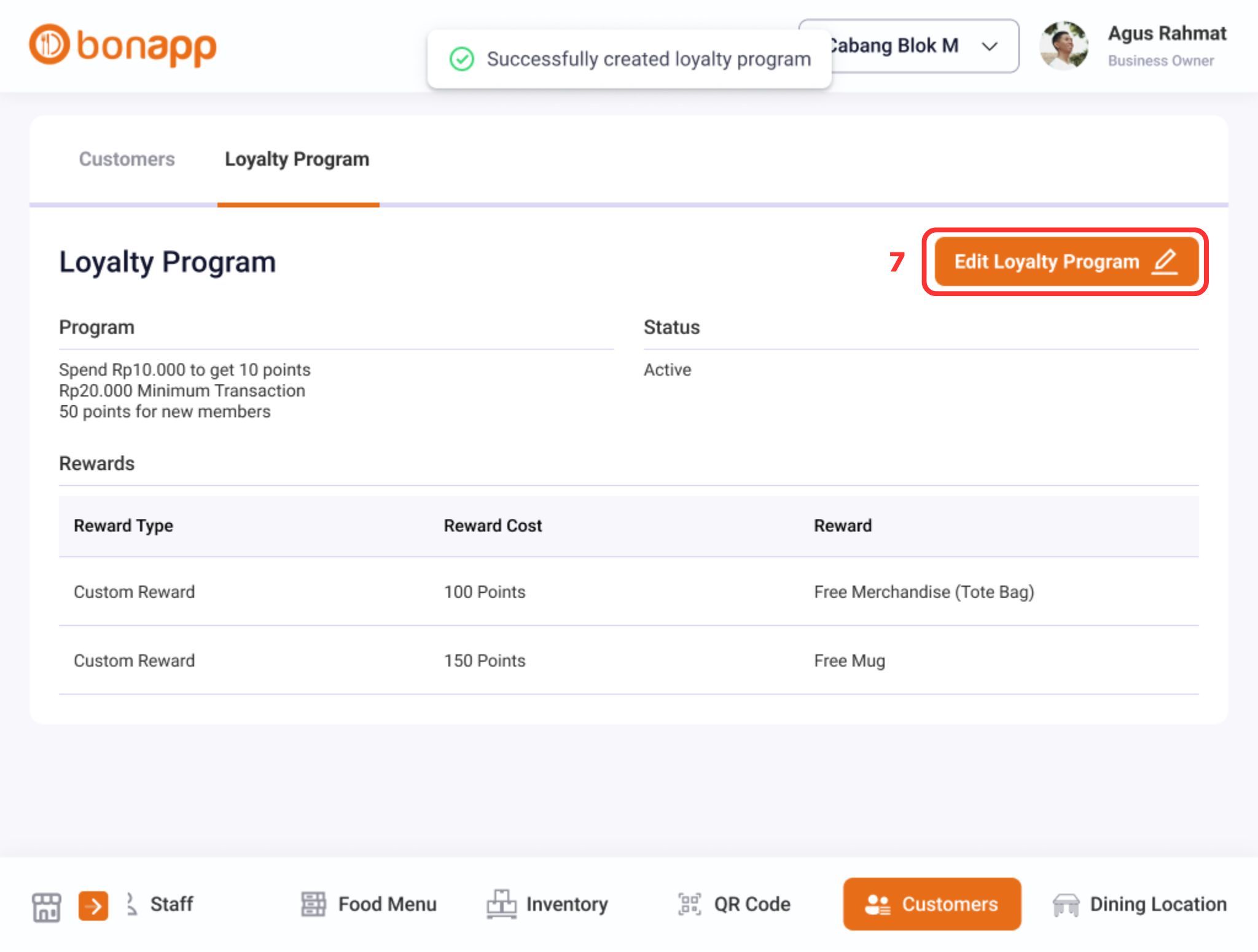This screenshot has height=952, width=1258.
Task: Open Agus Rahmat's profile avatar
Action: tap(1064, 45)
